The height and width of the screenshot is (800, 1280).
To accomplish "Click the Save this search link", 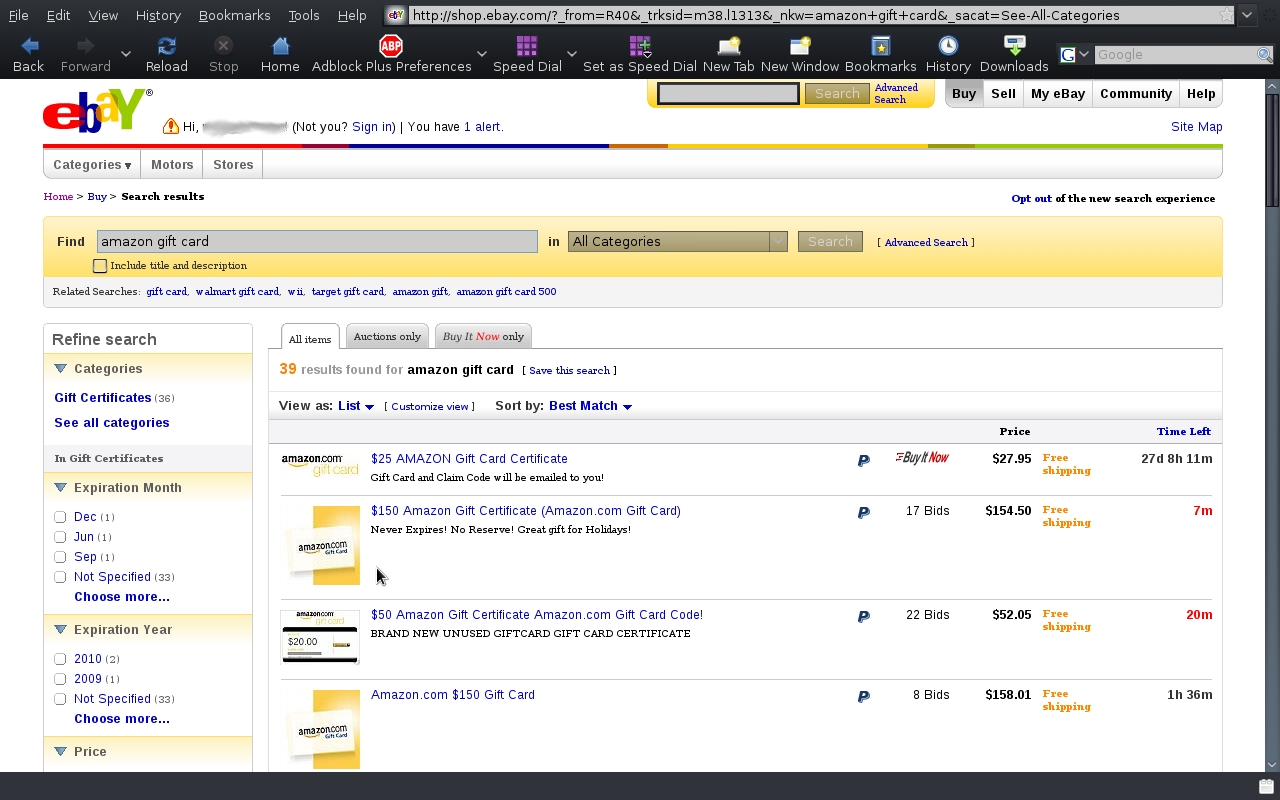I will click(568, 371).
